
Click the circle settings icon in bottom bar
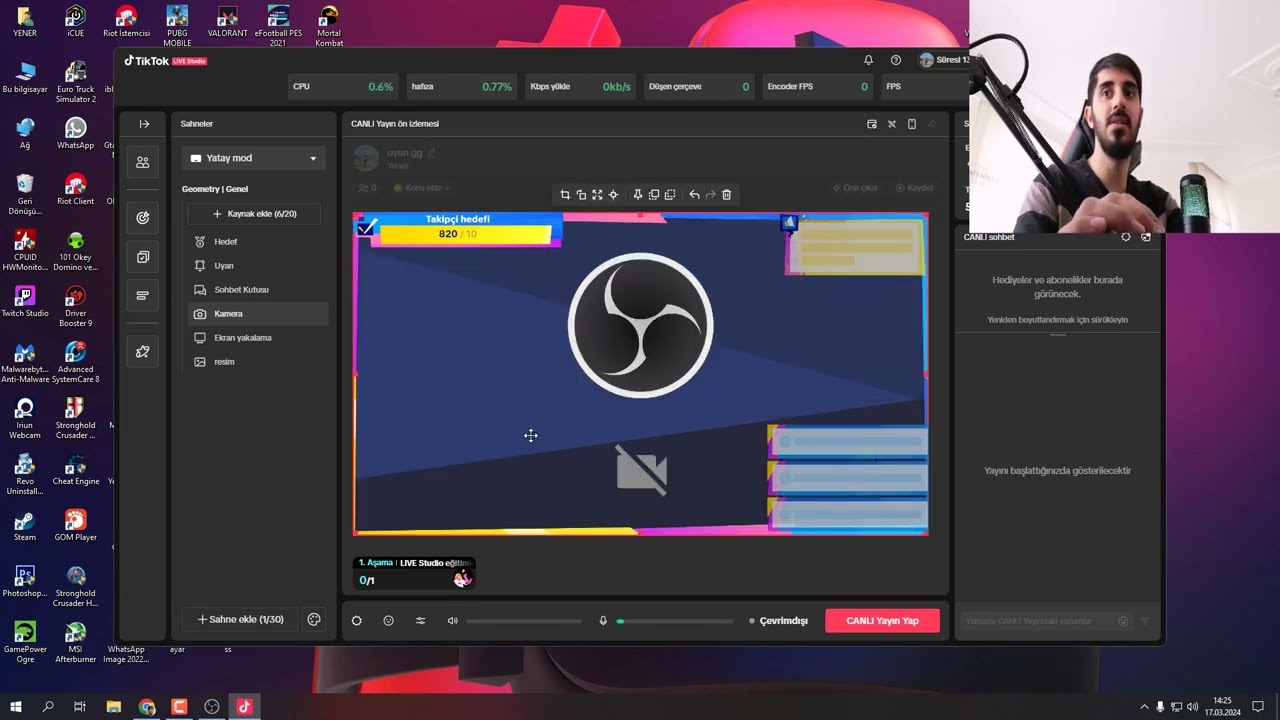tap(356, 621)
